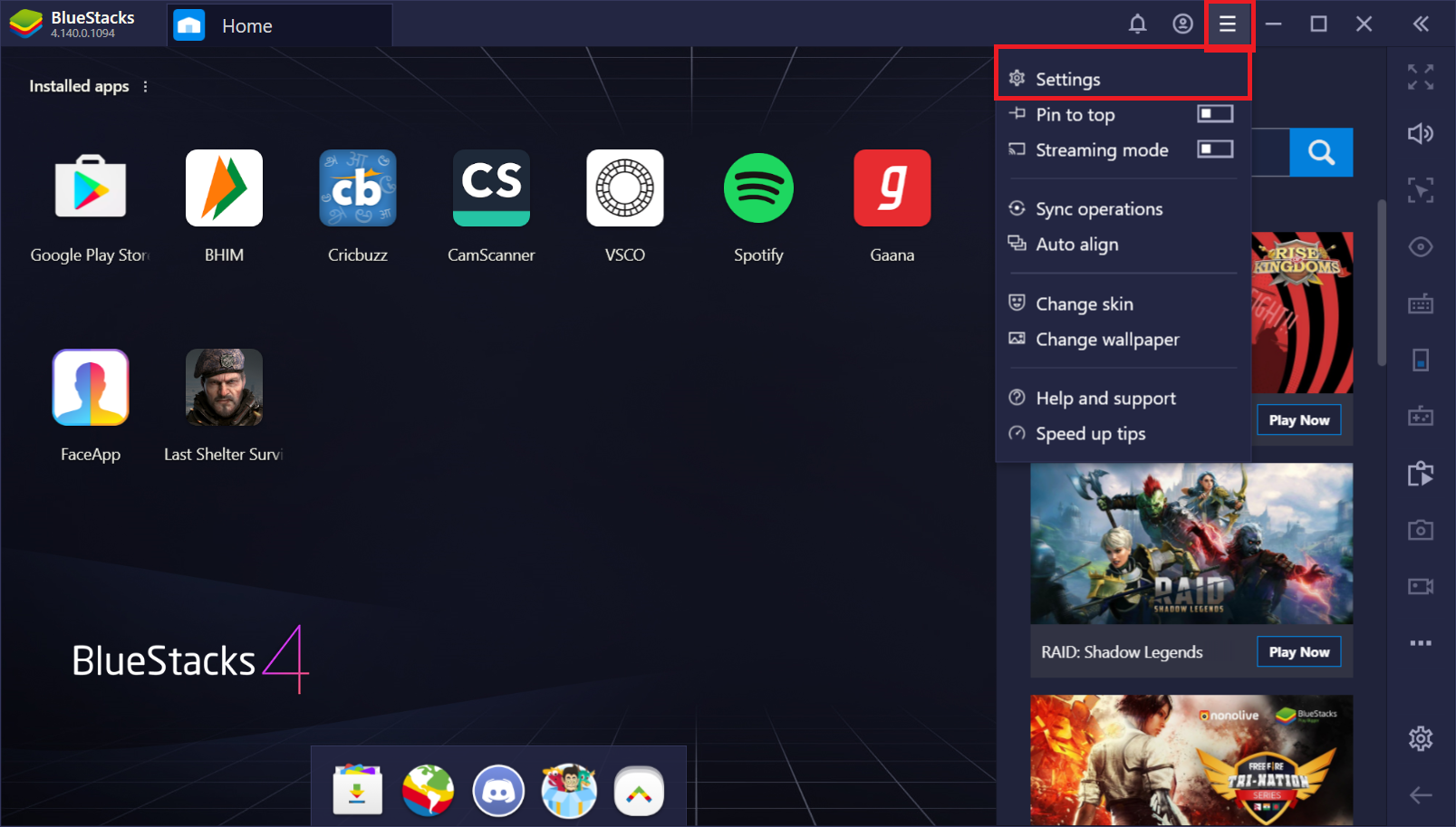Toggle the Pin to top switch
1456x827 pixels.
(1215, 114)
